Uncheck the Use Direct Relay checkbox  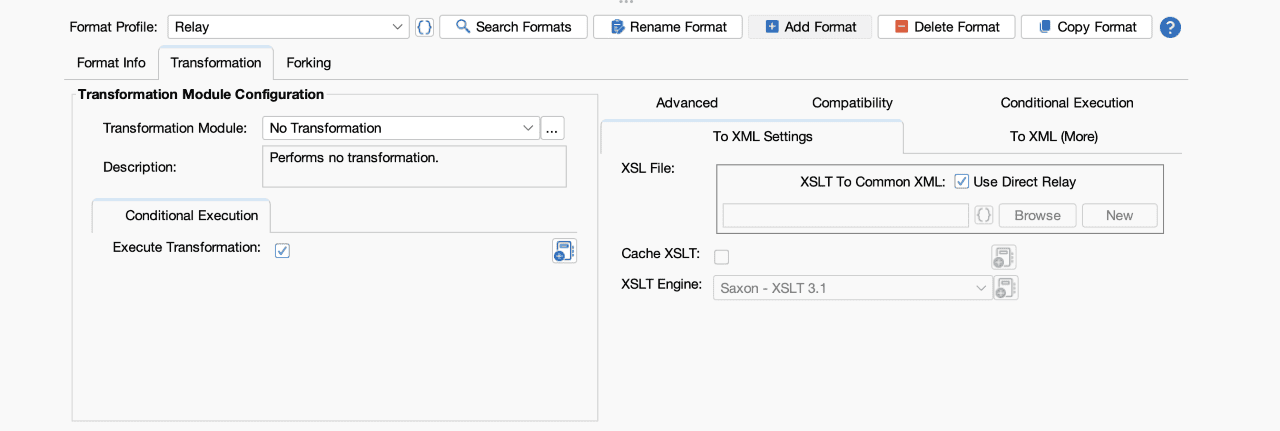(962, 182)
